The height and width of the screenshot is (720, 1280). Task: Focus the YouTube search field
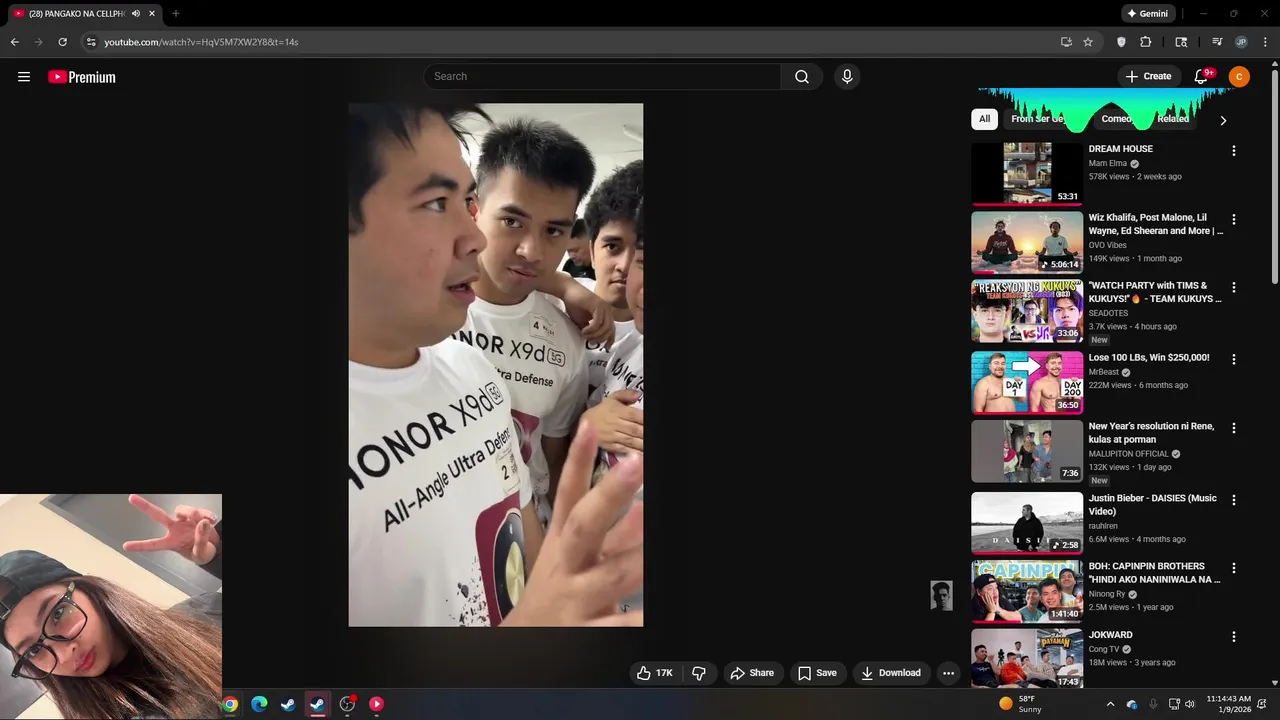(602, 77)
